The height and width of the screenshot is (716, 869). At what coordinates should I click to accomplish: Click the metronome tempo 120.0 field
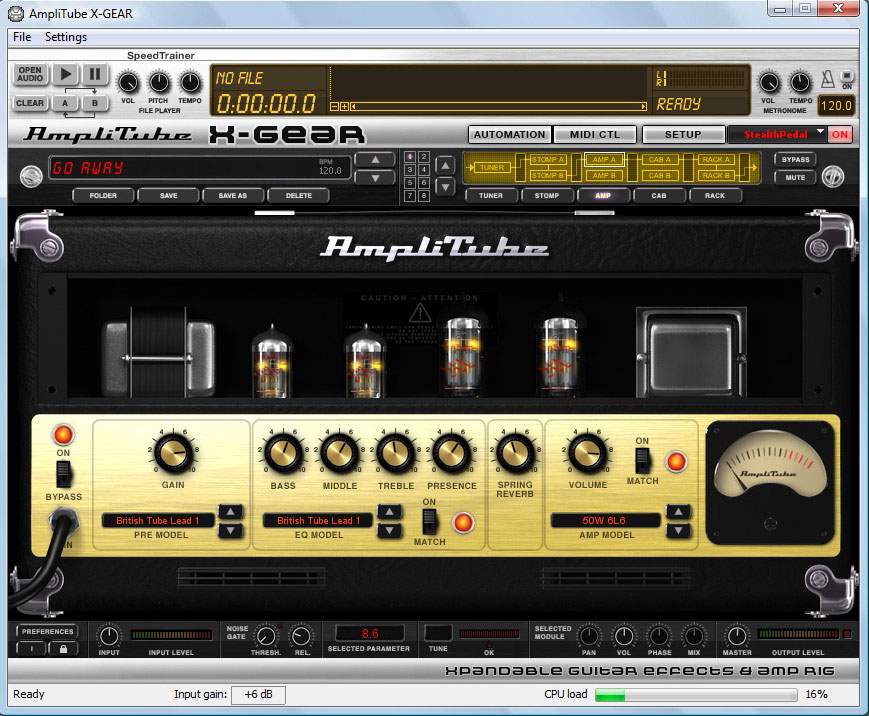coord(836,106)
